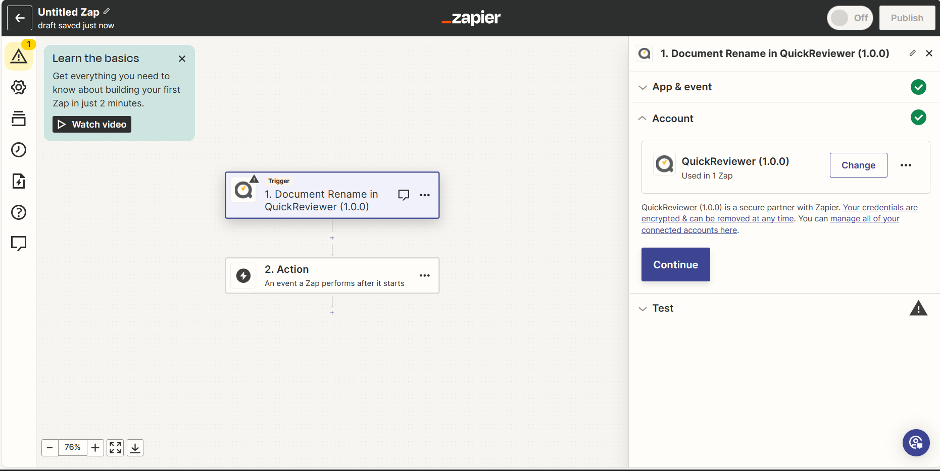The height and width of the screenshot is (472, 941).
Task: Close the Learn the basics card
Action: tap(181, 59)
